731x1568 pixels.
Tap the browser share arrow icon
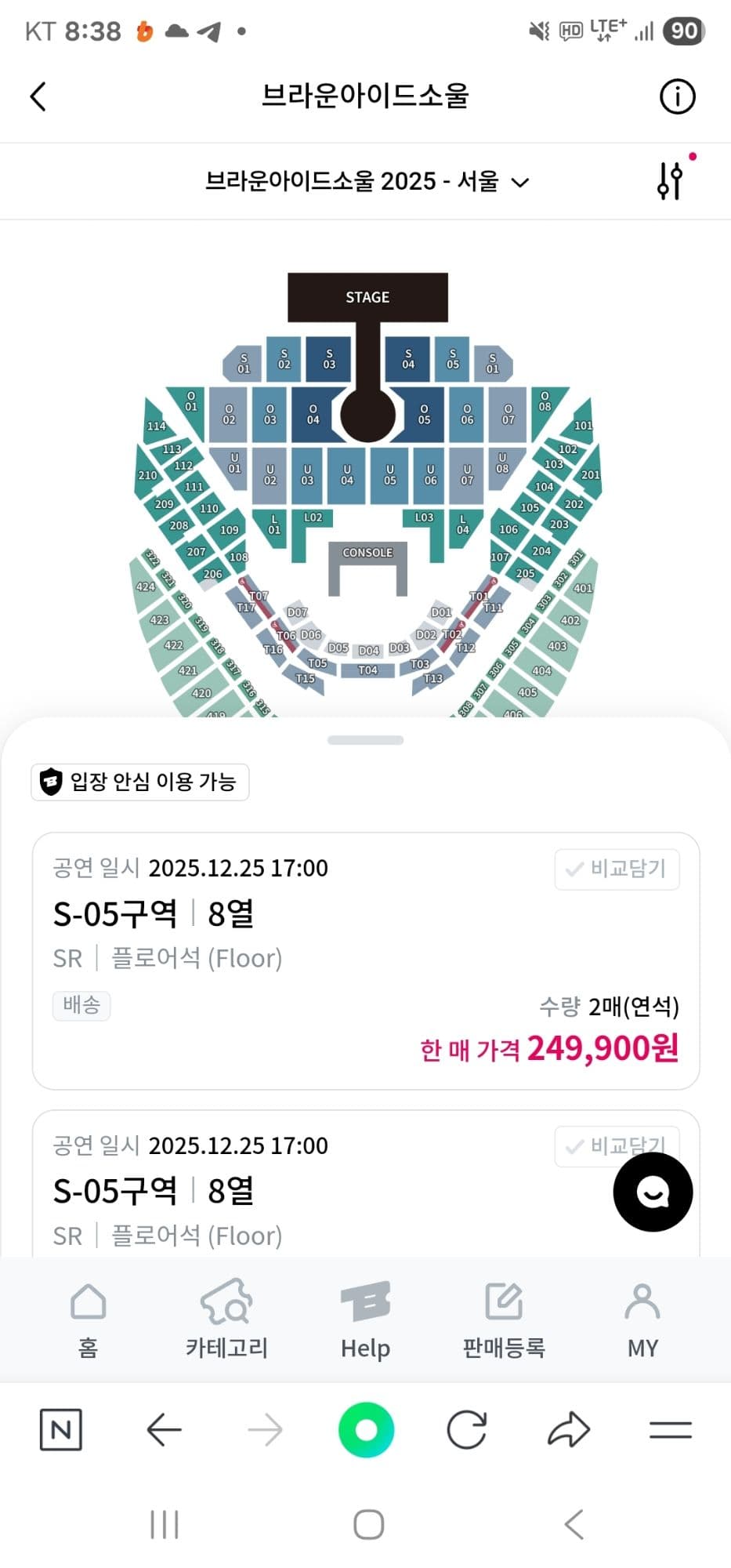click(568, 1430)
